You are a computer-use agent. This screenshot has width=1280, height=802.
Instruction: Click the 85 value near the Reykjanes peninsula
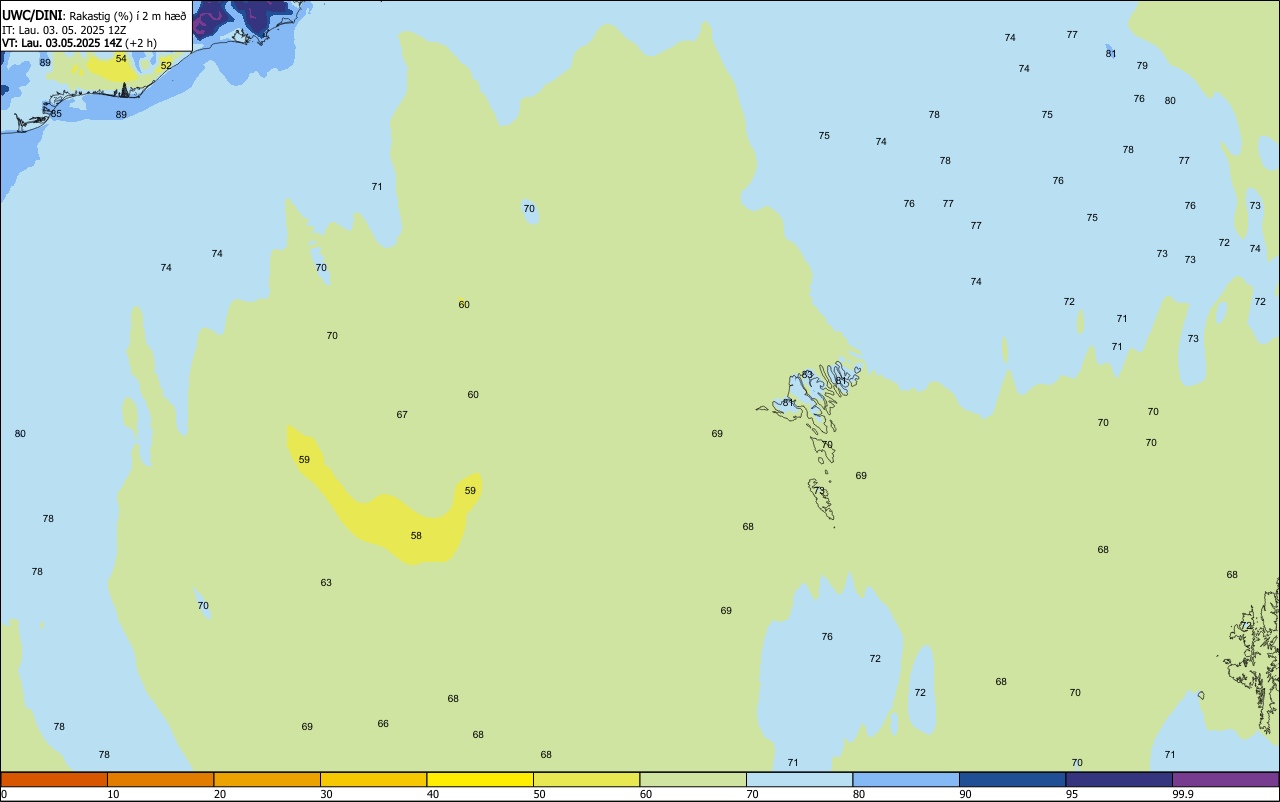point(56,114)
